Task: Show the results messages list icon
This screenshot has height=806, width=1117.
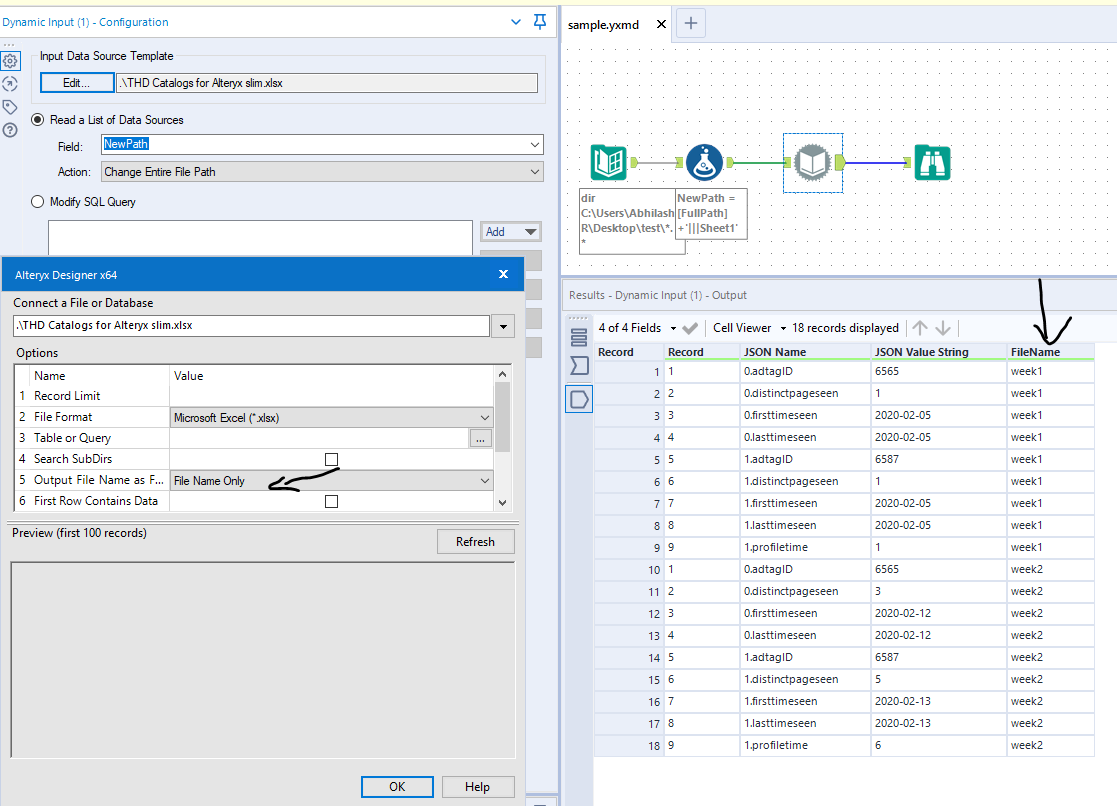Action: pyautogui.click(x=579, y=337)
